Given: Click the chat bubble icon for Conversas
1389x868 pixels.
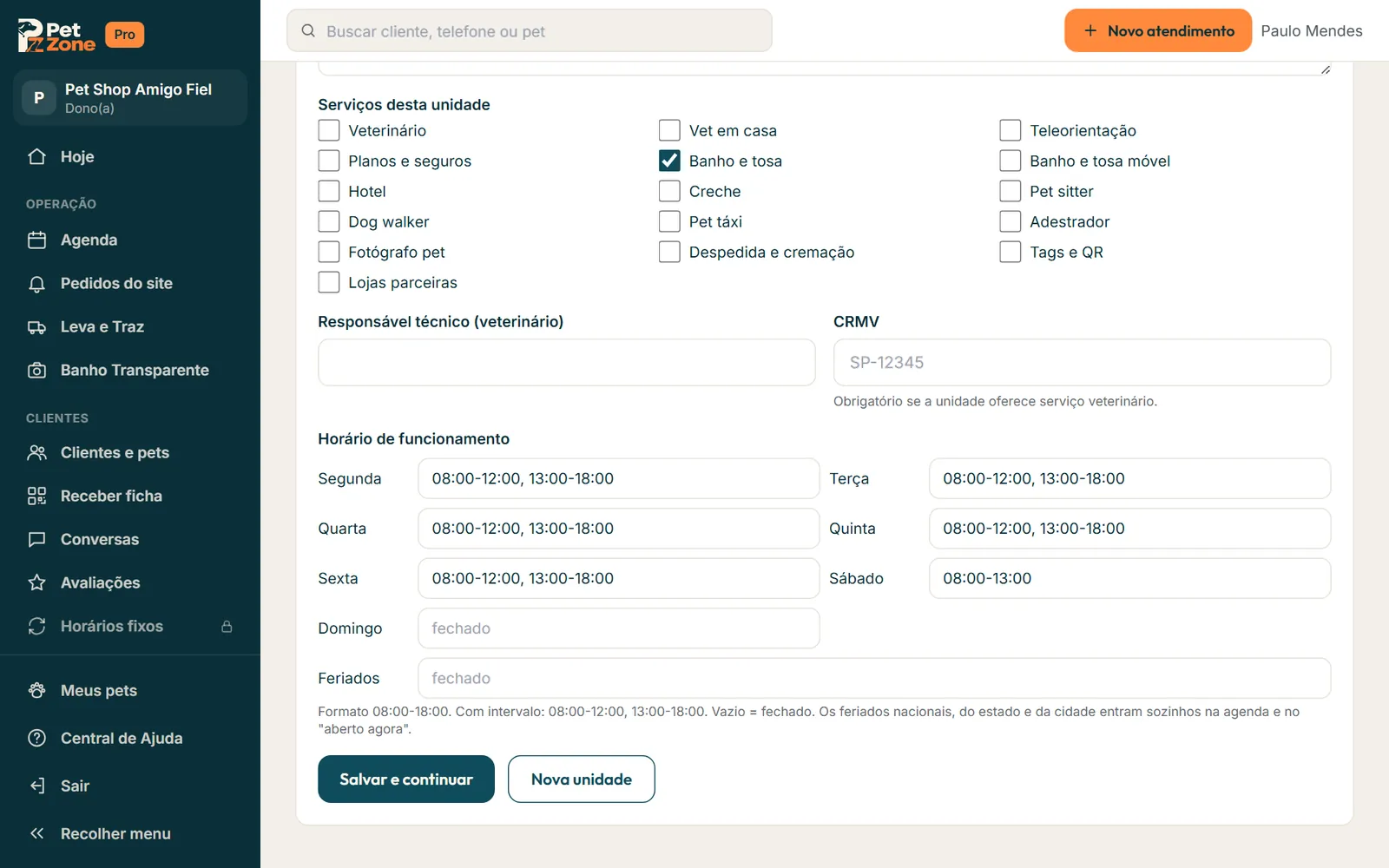Looking at the screenshot, I should coord(36,540).
